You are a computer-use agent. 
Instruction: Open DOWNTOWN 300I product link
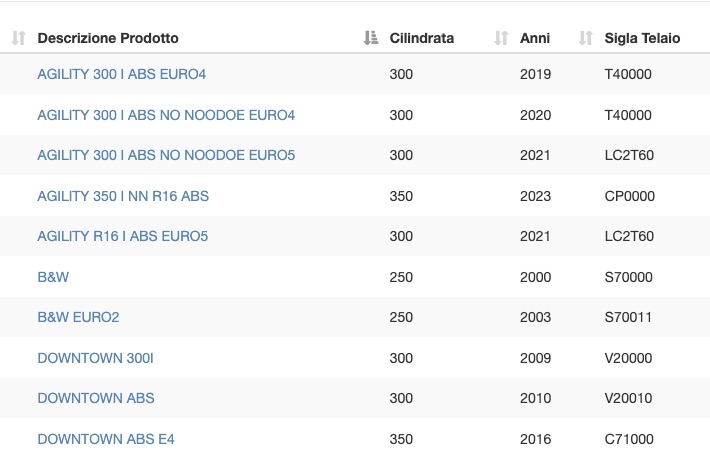click(x=95, y=358)
